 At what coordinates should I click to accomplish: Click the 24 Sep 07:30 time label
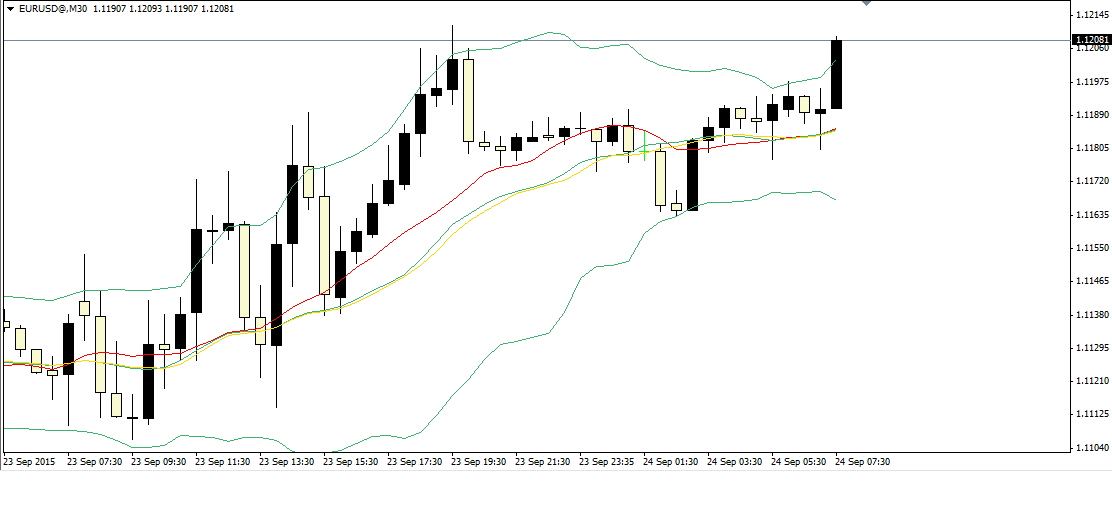[x=862, y=462]
